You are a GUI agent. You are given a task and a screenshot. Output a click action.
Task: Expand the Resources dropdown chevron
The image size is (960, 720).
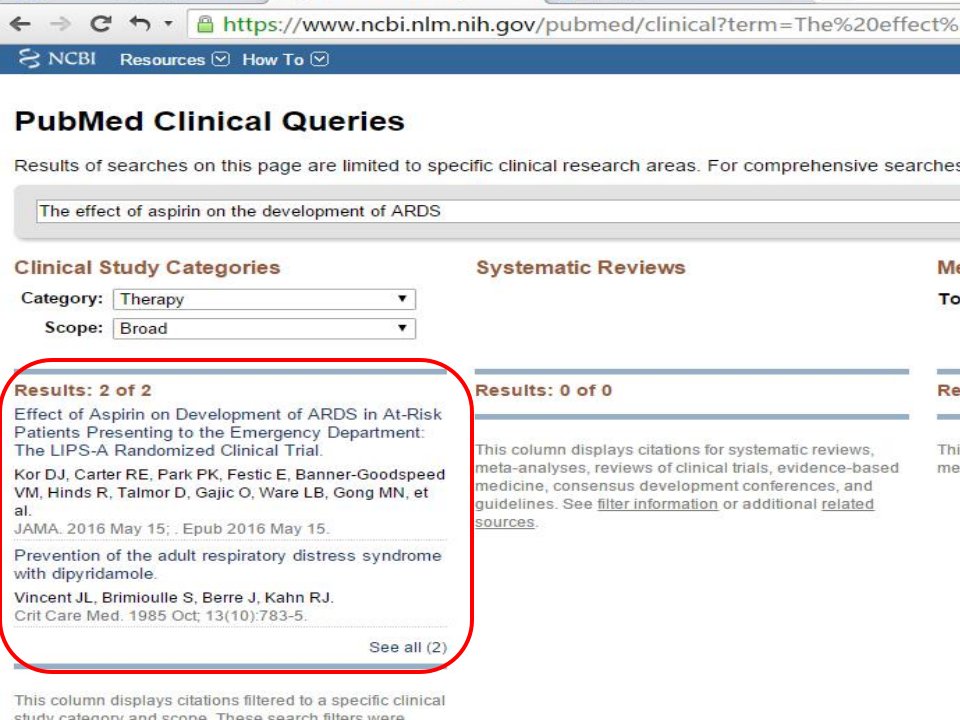click(x=220, y=59)
